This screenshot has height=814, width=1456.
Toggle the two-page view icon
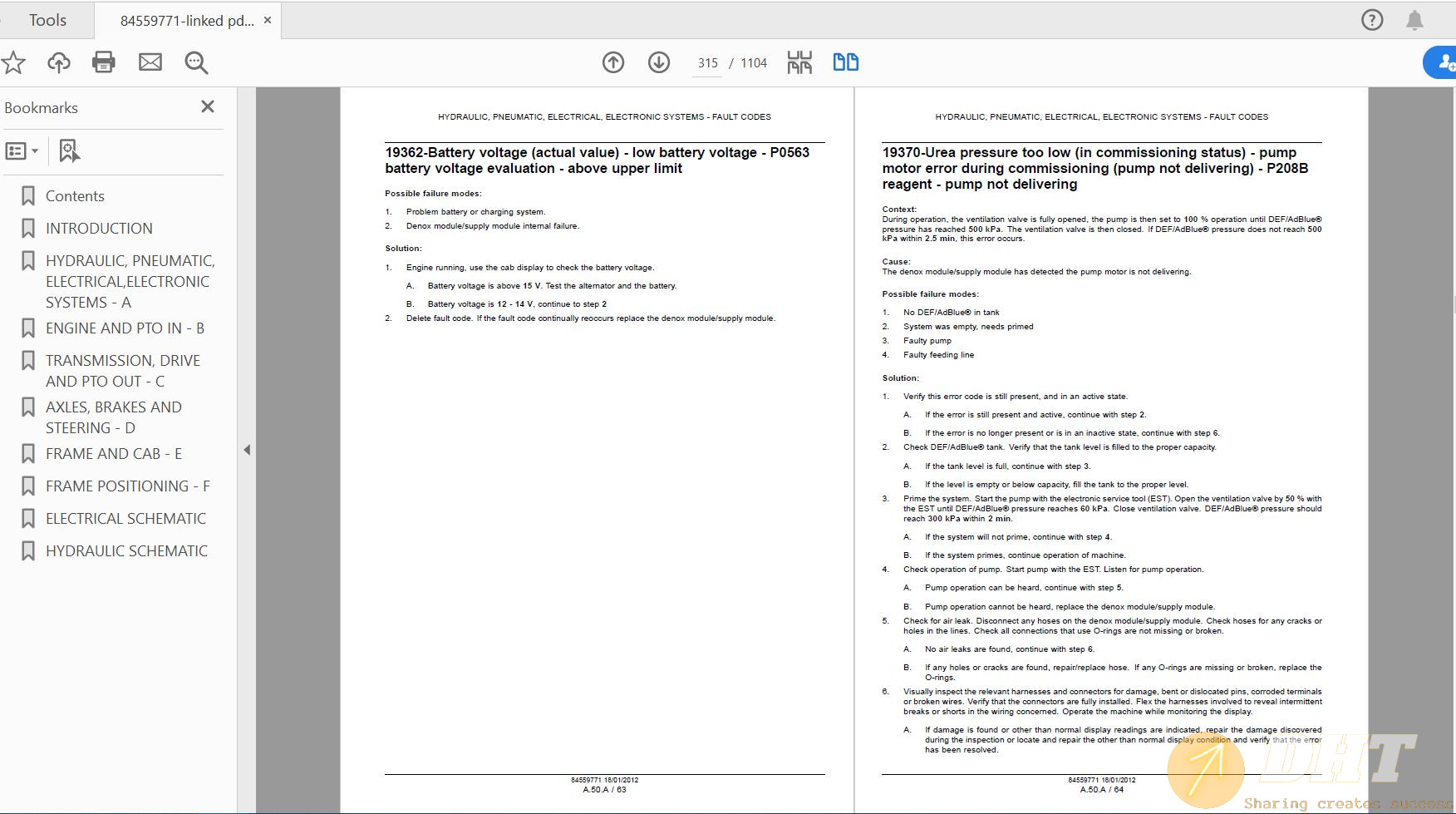[x=845, y=62]
